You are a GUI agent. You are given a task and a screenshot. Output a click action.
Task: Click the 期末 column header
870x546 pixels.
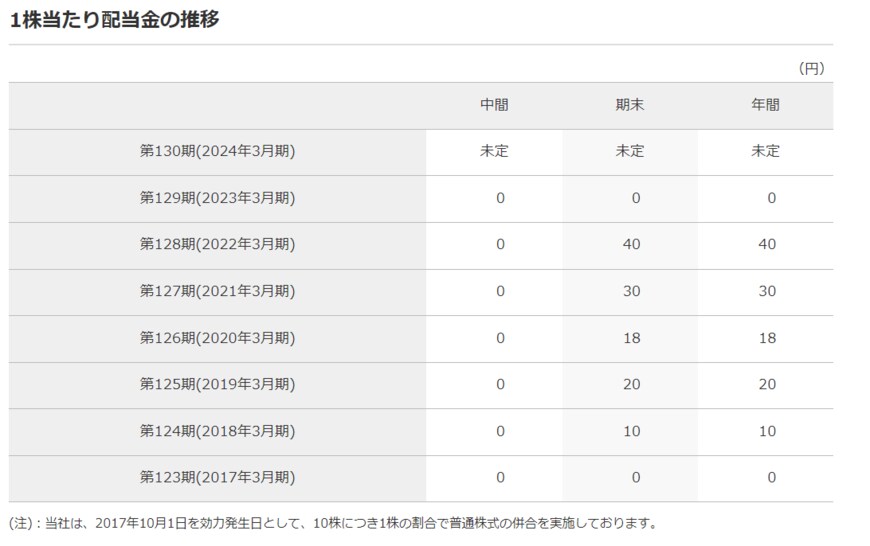click(630, 105)
